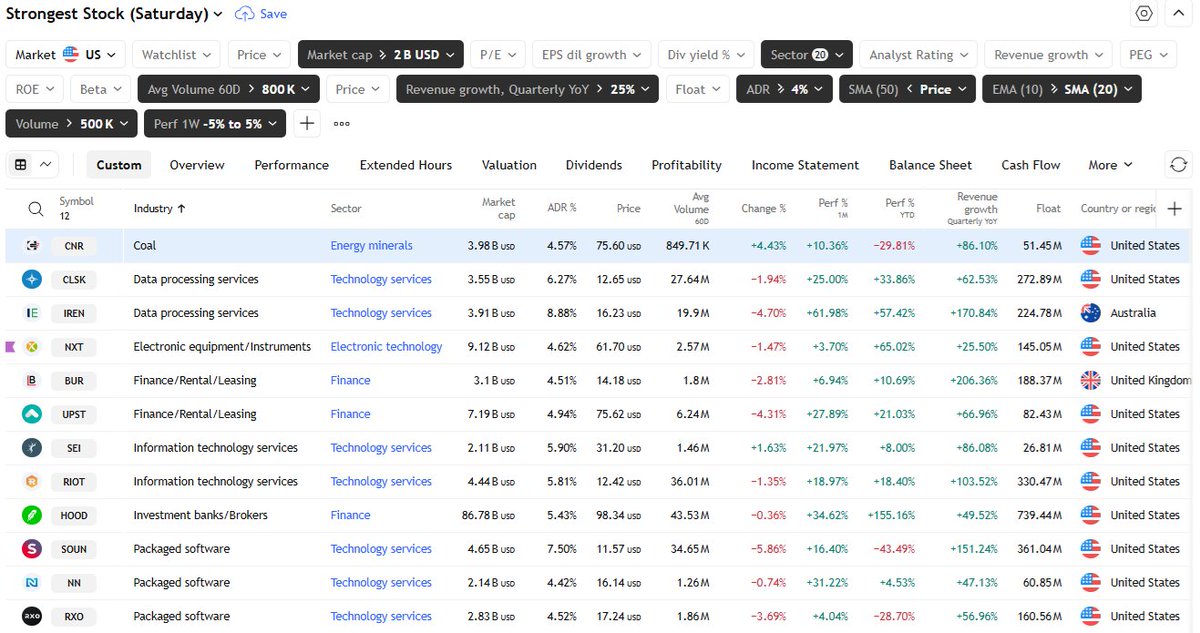
Task: Click the refresh data icon
Action: 1179,165
